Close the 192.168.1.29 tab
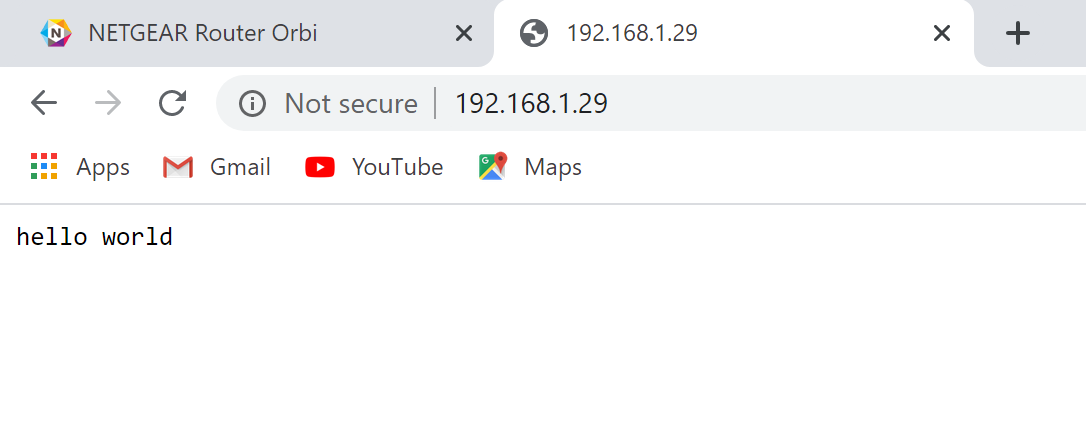 941,34
